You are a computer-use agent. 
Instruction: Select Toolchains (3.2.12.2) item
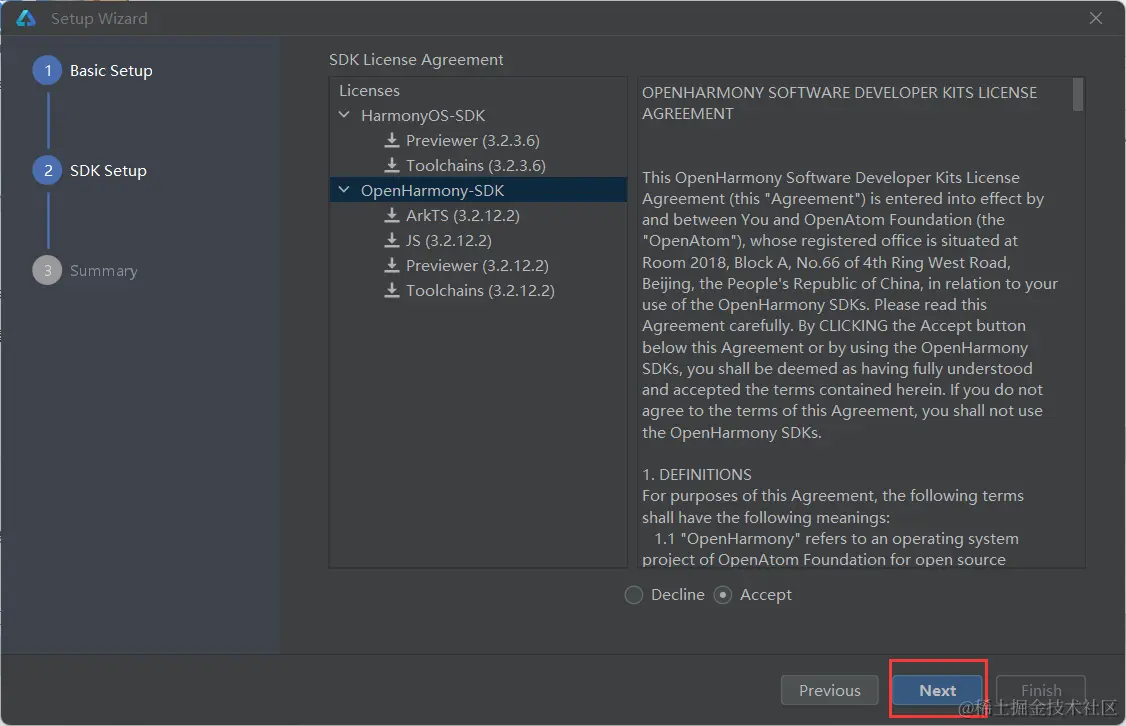coord(480,291)
